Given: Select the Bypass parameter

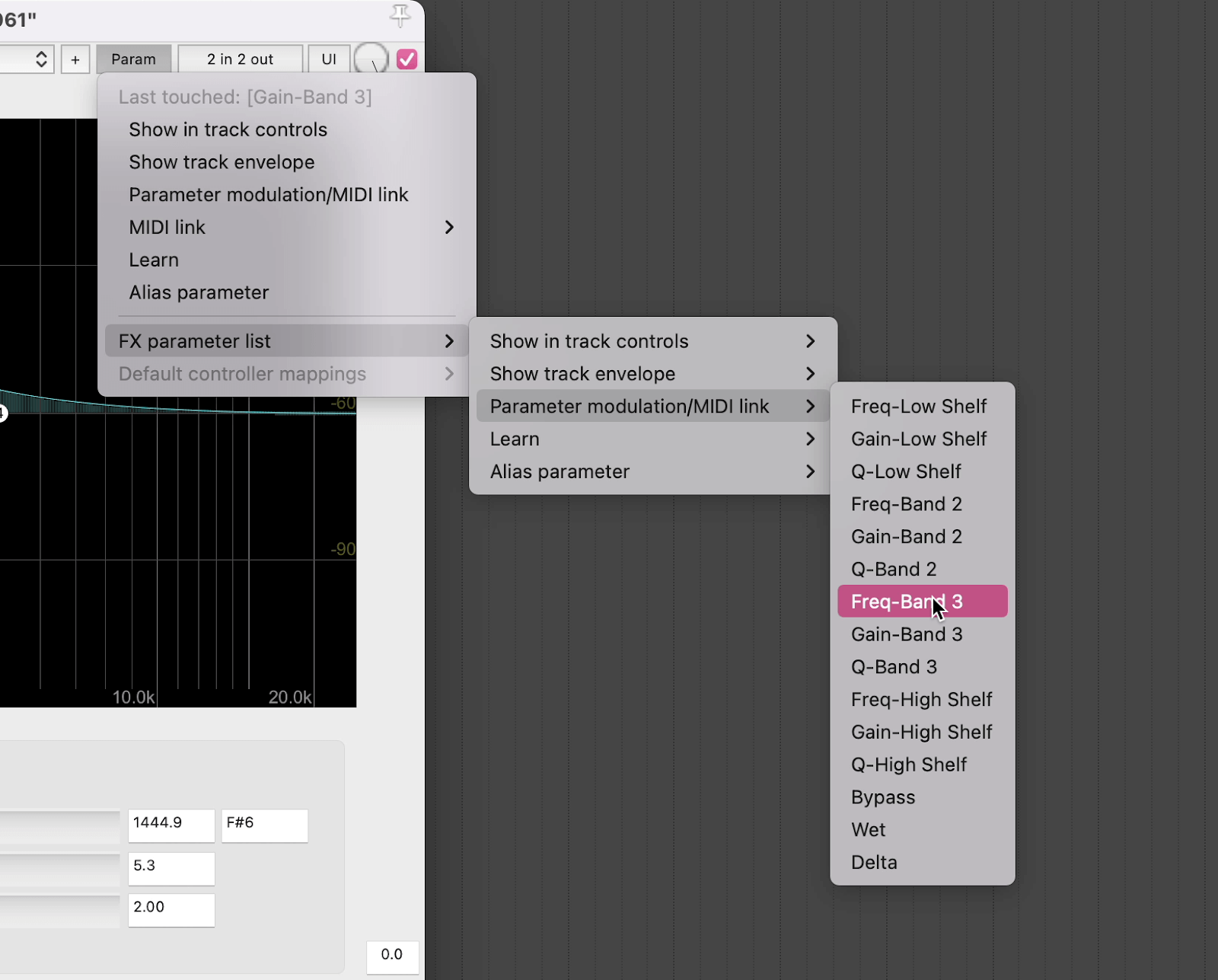Looking at the screenshot, I should tap(922, 797).
